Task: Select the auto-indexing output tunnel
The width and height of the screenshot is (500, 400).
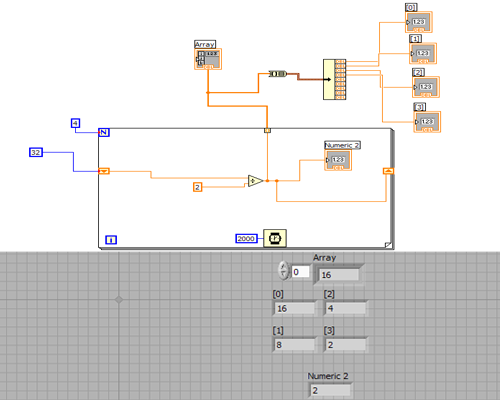Action: coord(267,131)
